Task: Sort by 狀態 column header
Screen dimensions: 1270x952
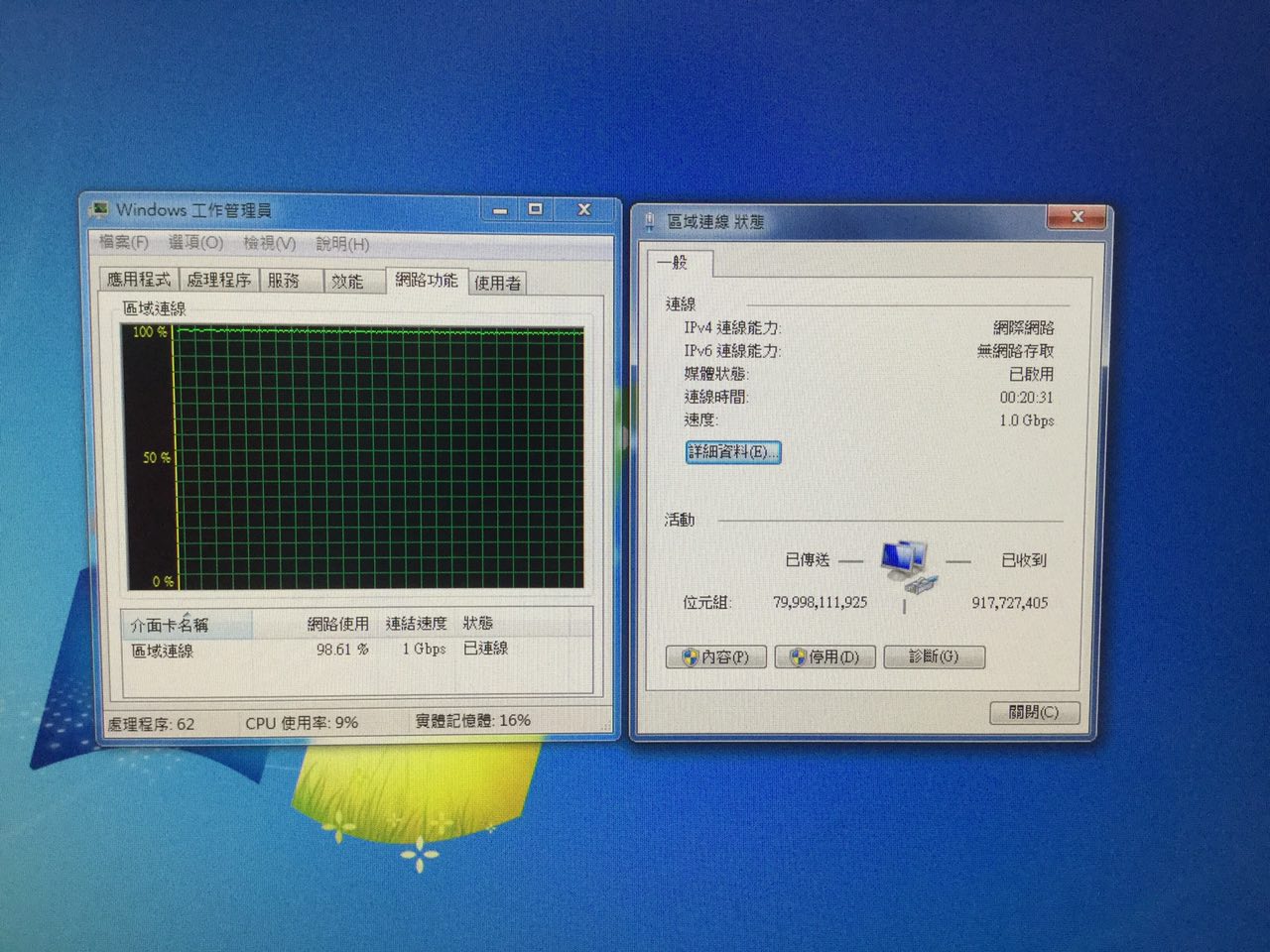Action: pyautogui.click(x=477, y=623)
